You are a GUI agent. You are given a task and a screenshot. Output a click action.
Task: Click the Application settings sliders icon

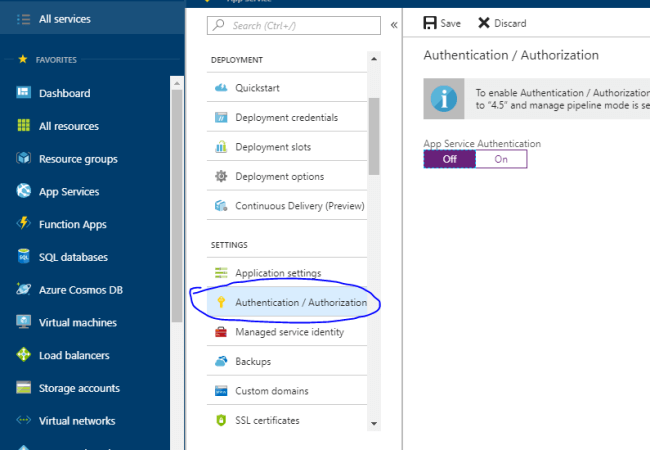click(221, 273)
